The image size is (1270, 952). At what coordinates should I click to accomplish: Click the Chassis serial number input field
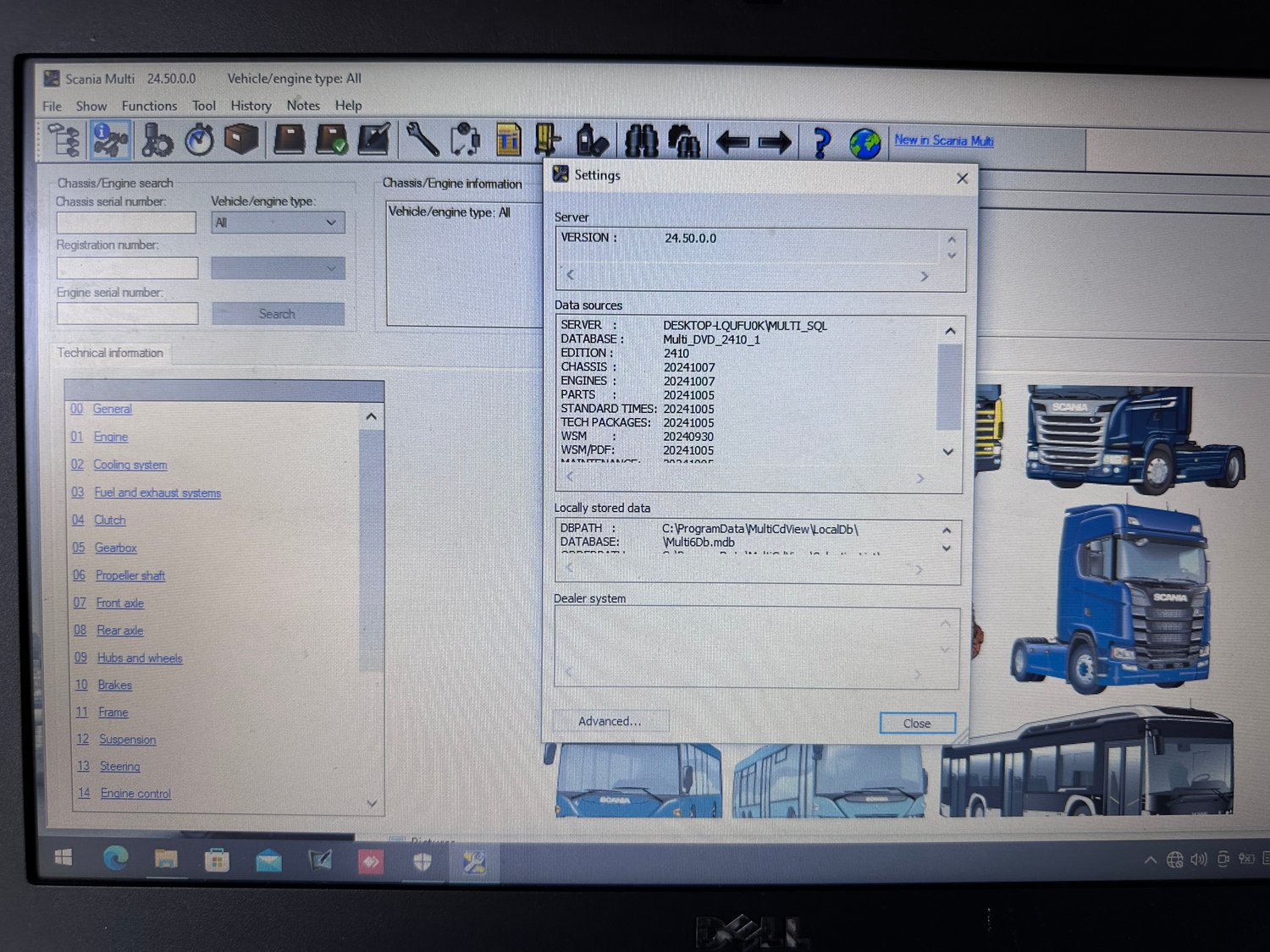point(126,223)
